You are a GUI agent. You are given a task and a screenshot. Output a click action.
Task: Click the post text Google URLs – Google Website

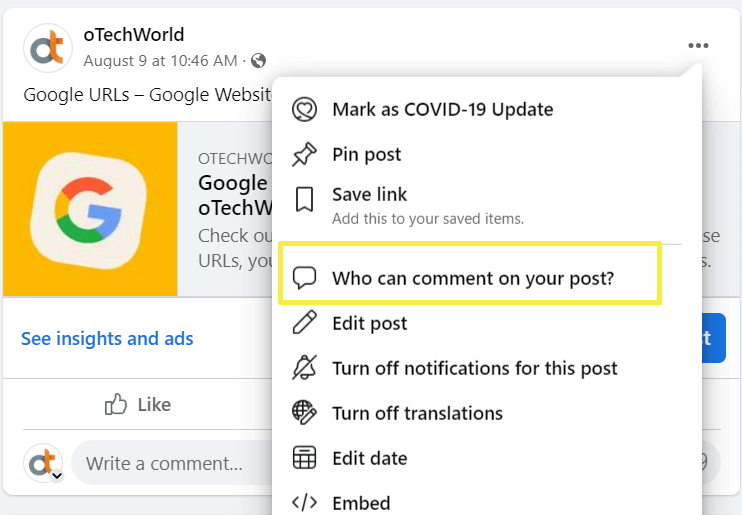point(148,94)
